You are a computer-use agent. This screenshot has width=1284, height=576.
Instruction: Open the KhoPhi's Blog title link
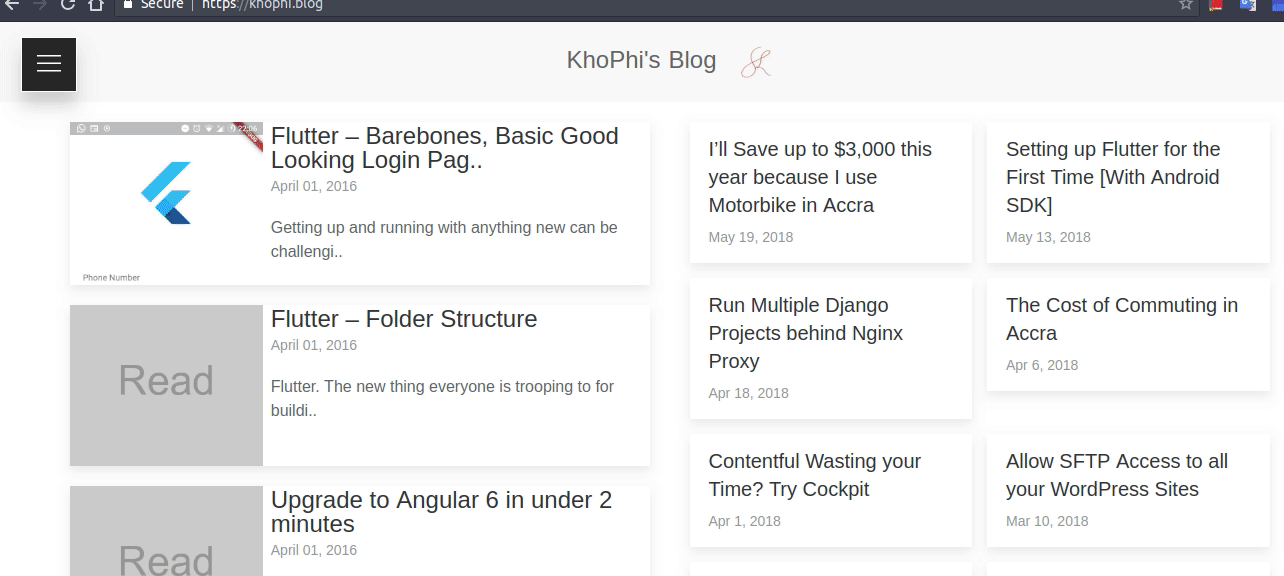641,61
